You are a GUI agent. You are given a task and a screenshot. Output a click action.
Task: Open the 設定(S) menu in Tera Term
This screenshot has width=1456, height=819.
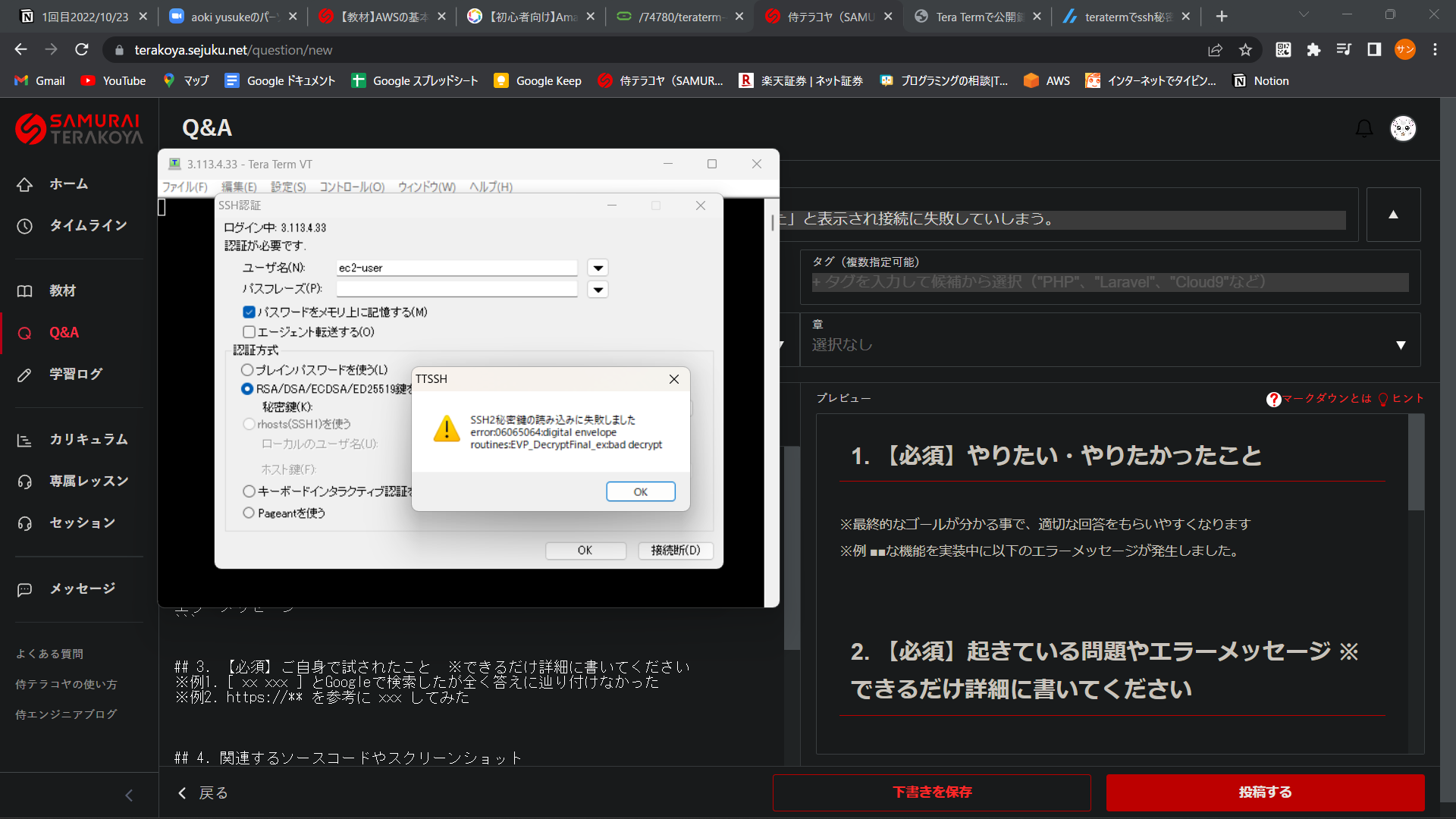(288, 187)
